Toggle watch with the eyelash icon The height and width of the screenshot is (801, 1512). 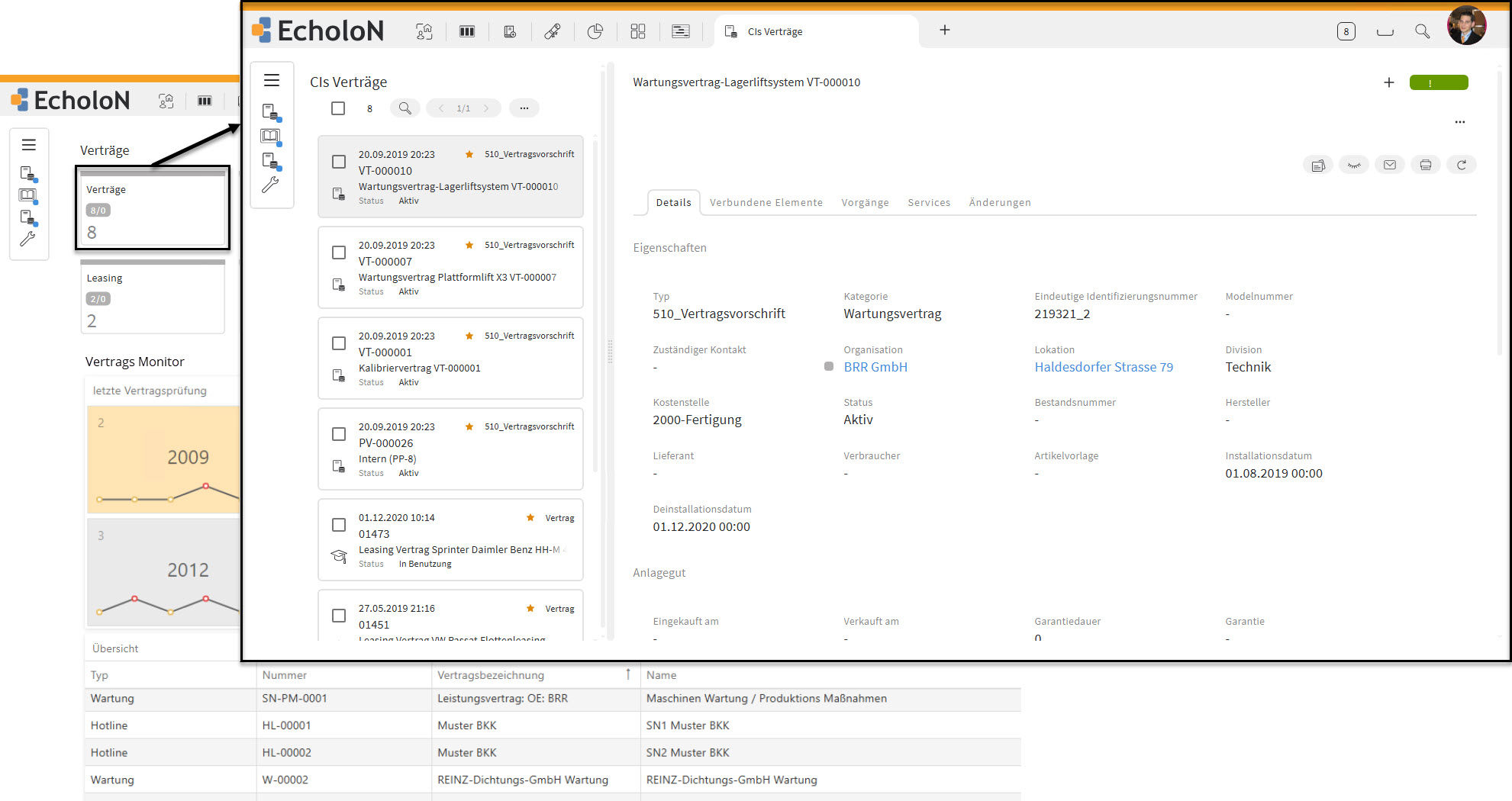point(1354,164)
